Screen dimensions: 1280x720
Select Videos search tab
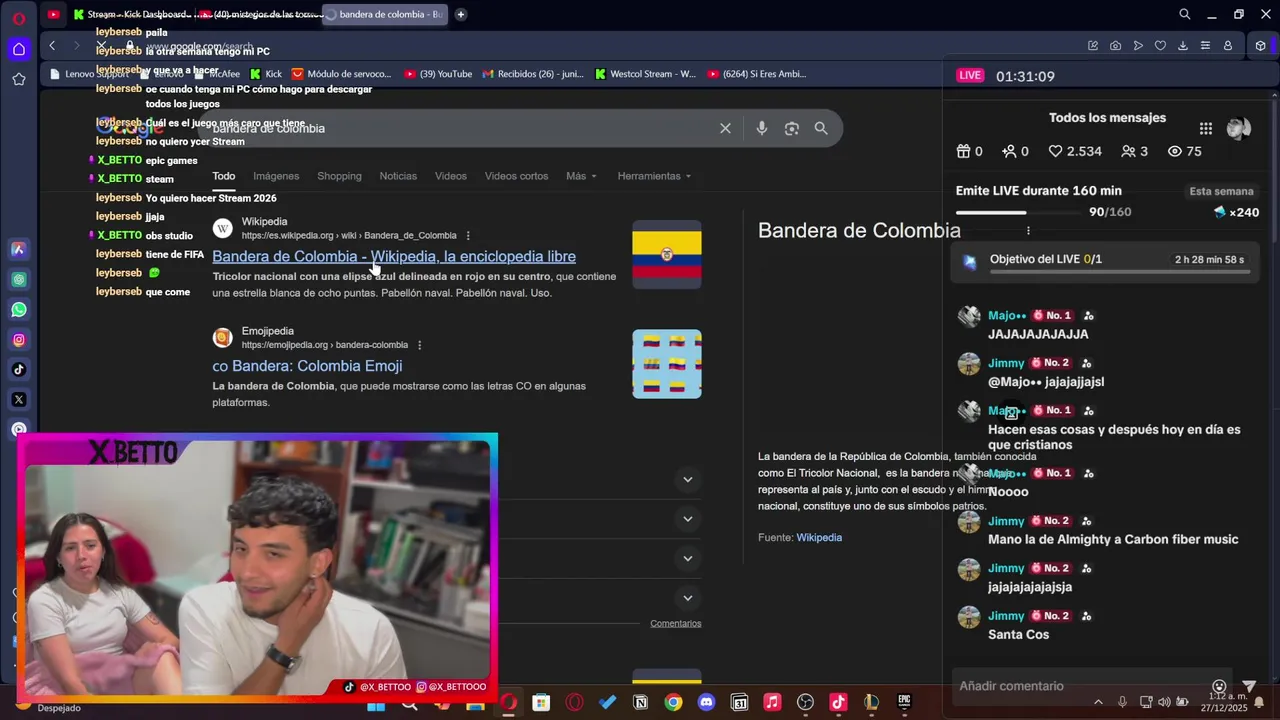click(x=450, y=176)
